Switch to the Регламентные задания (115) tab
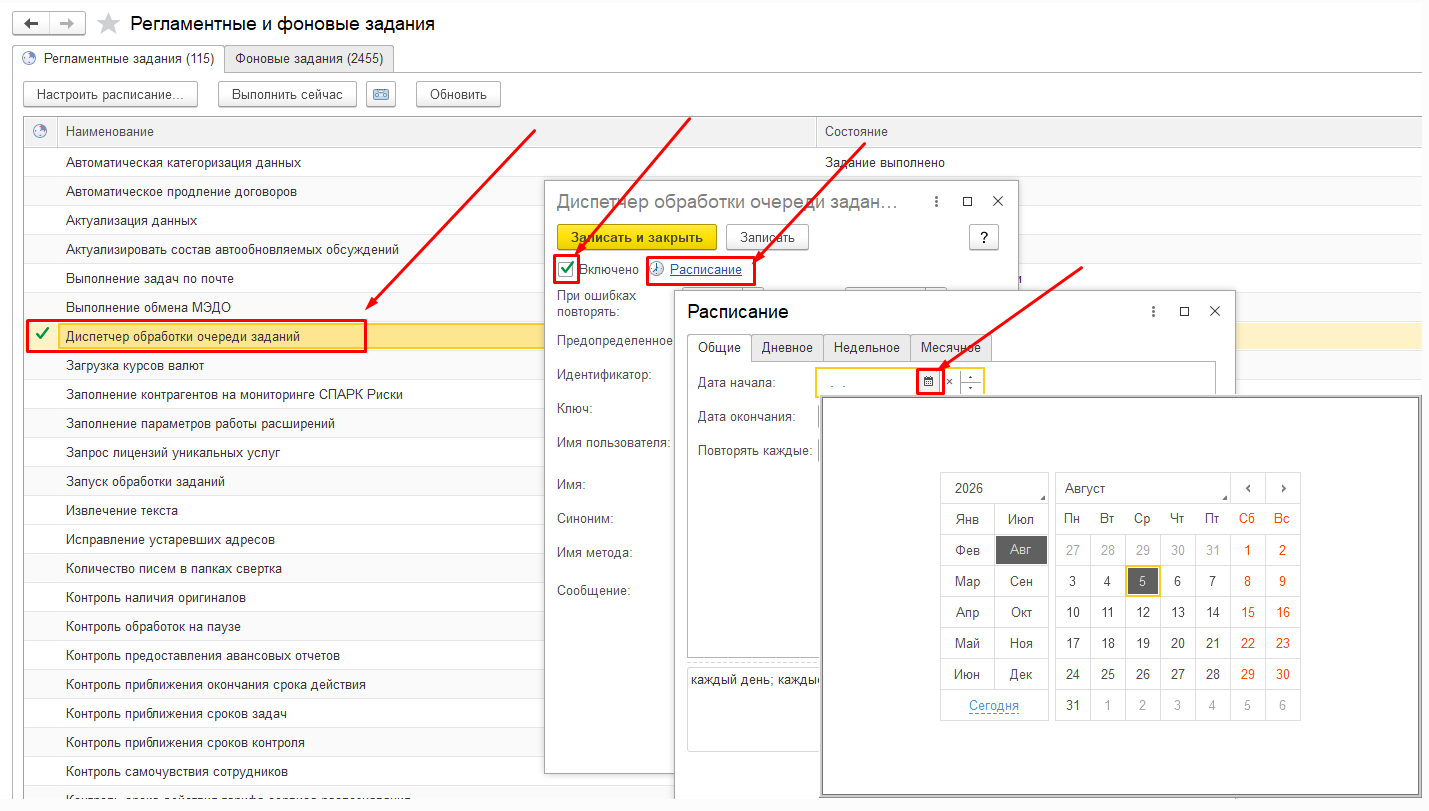The width and height of the screenshot is (1429, 811). pyautogui.click(x=118, y=58)
